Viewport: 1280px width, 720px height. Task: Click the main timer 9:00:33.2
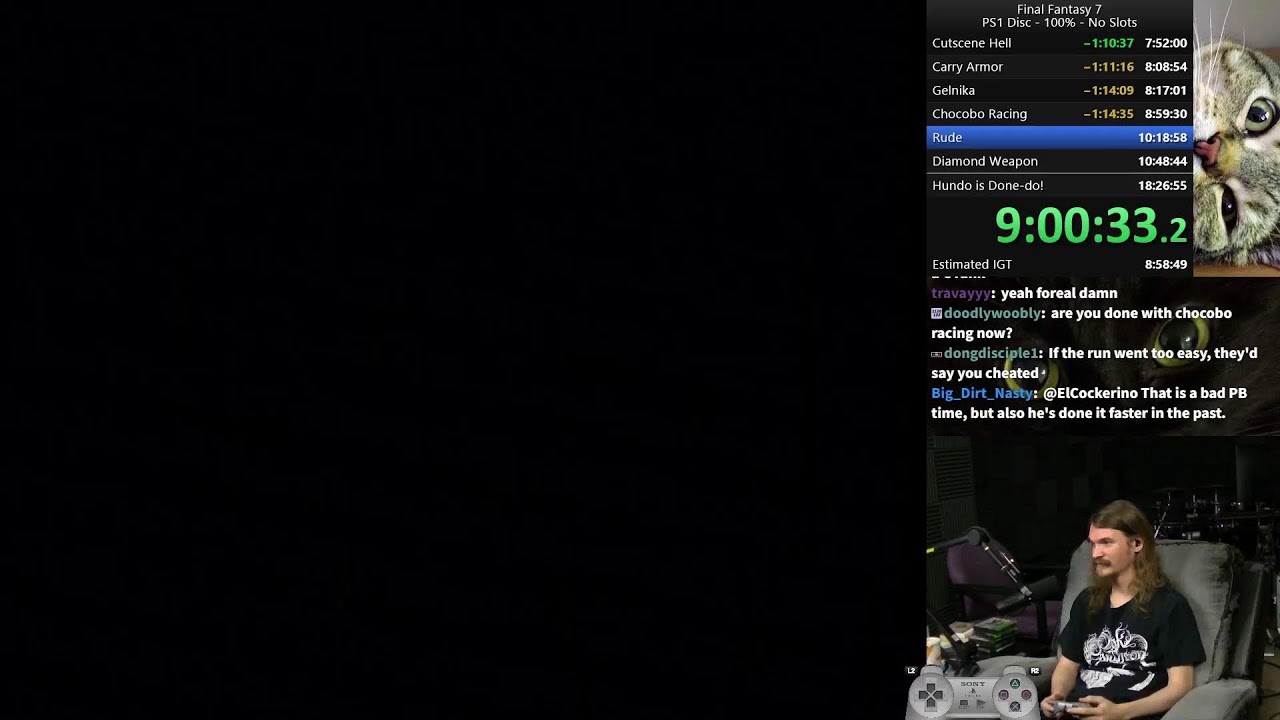point(1090,226)
